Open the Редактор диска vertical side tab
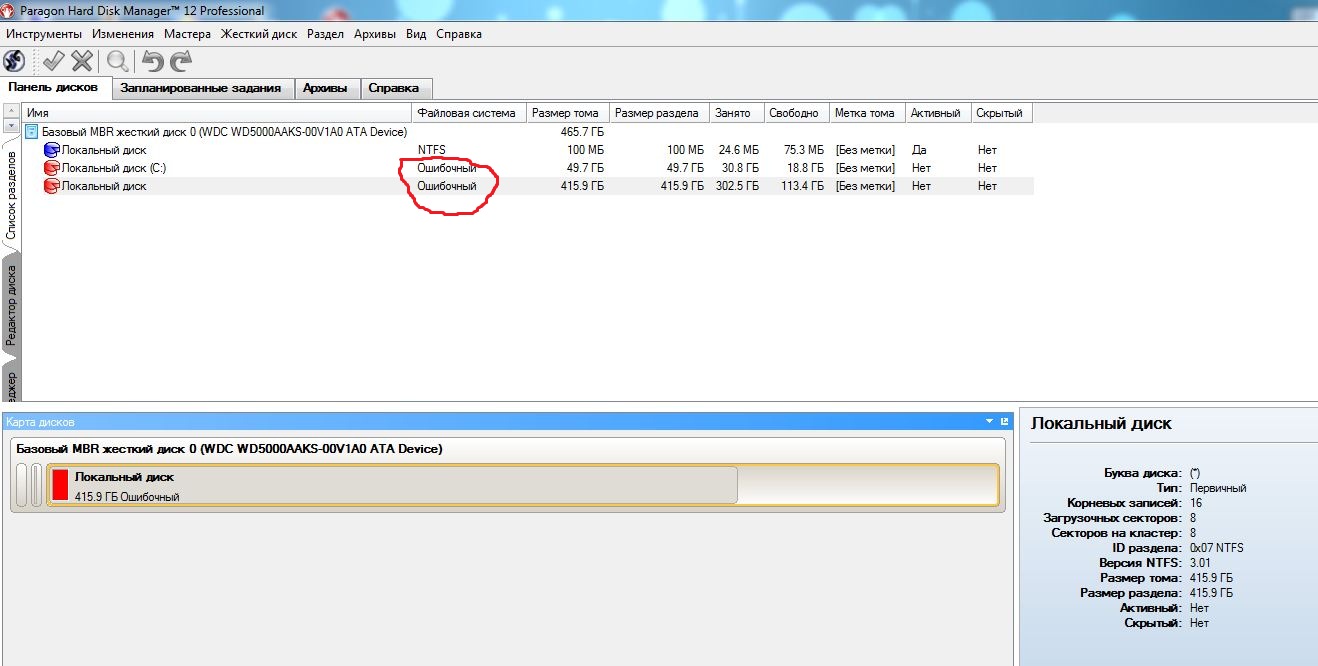This screenshot has width=1318, height=666. click(x=11, y=306)
